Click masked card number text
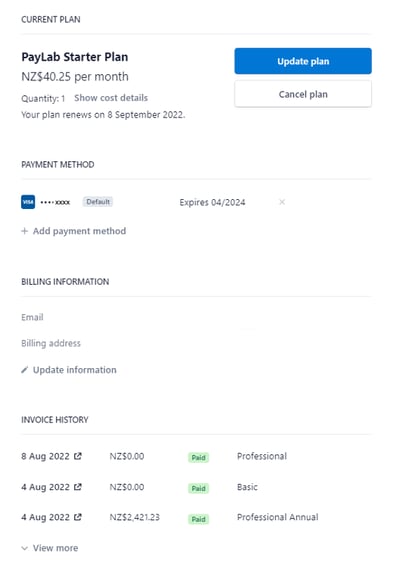This screenshot has height=568, width=400. click(55, 202)
